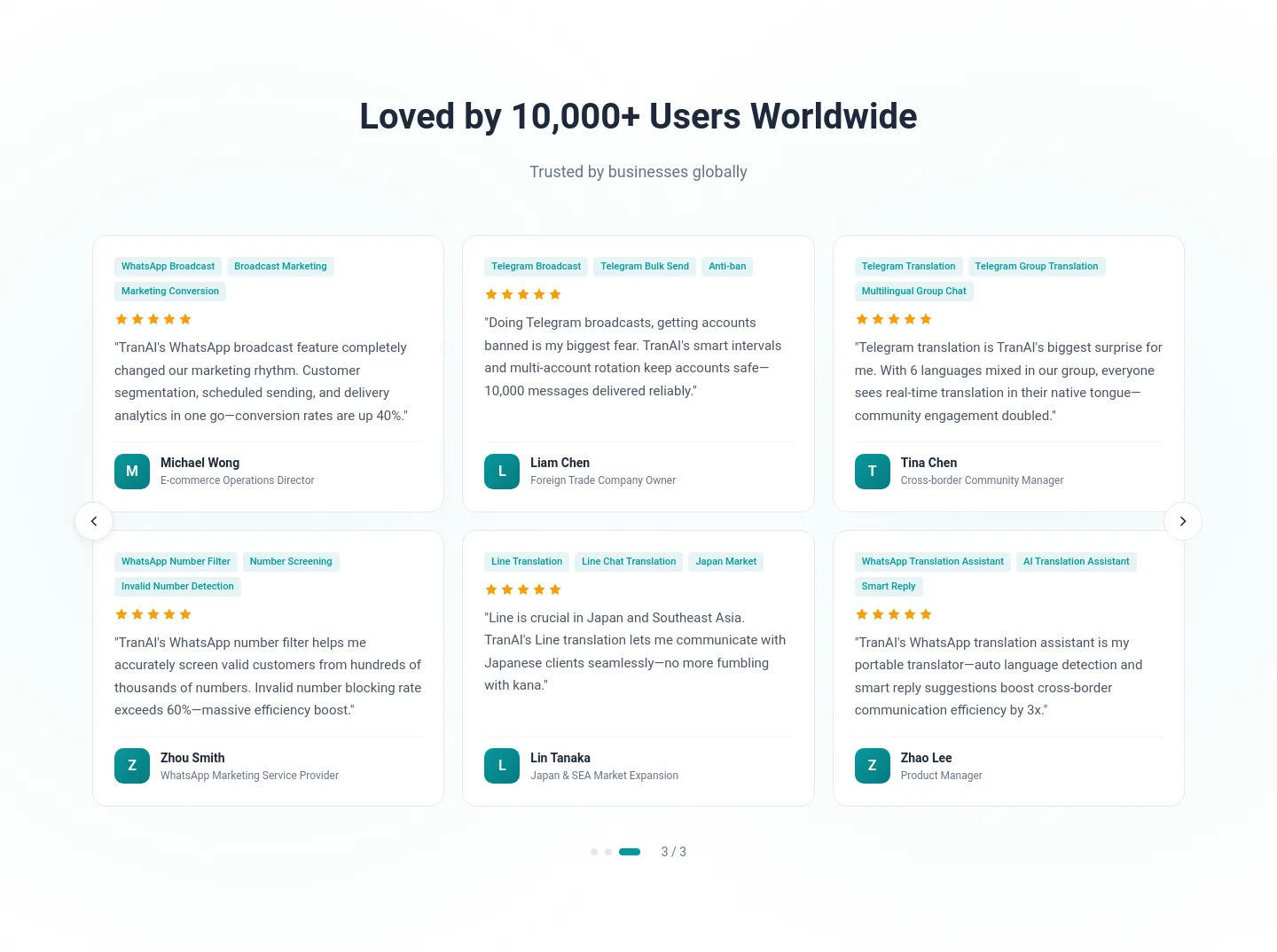Image resolution: width=1277 pixels, height=952 pixels.
Task: Click the Smart Reply tag
Action: click(x=889, y=586)
